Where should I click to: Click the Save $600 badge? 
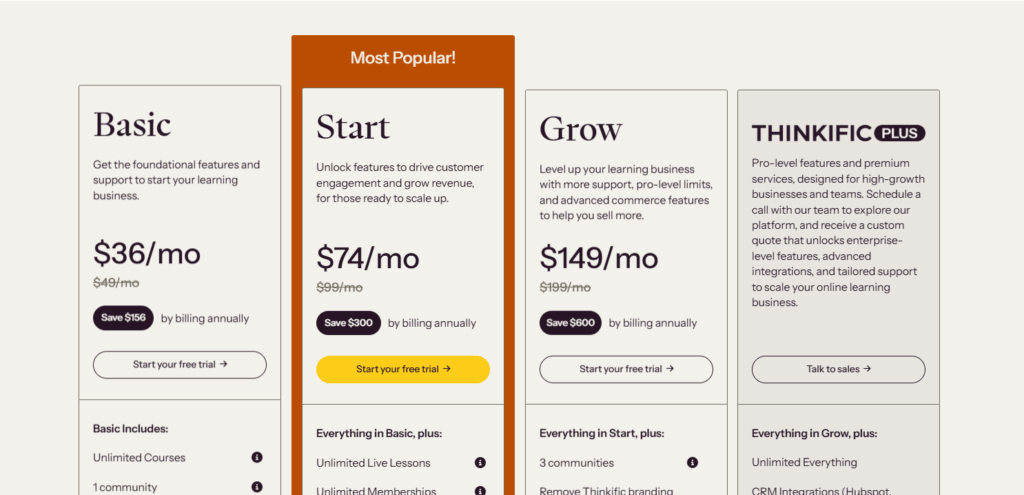(x=570, y=323)
